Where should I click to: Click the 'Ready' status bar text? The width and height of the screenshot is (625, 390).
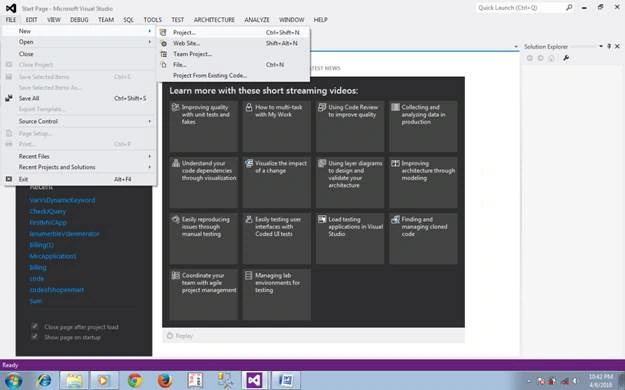point(10,365)
